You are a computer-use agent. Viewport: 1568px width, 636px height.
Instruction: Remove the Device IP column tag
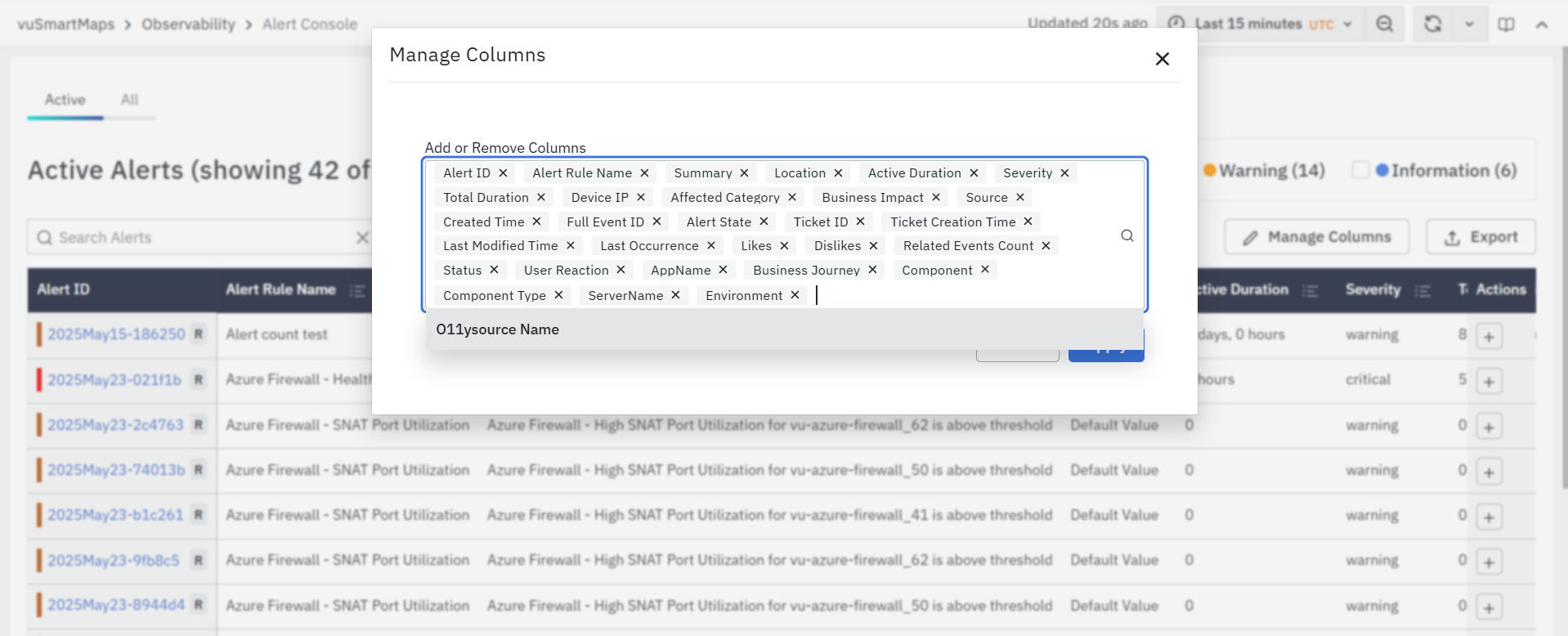tap(641, 198)
